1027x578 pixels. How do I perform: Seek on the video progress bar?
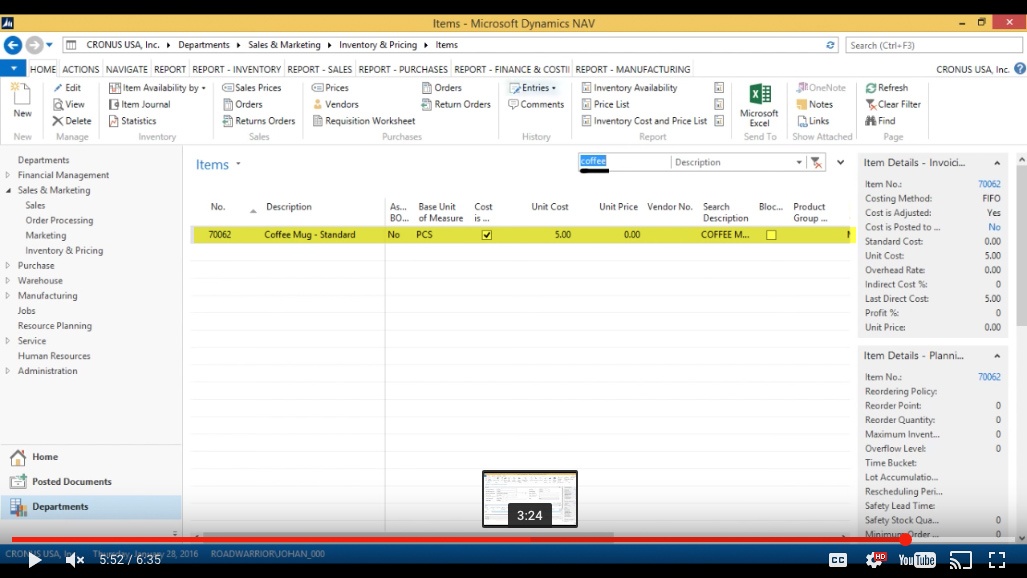pyautogui.click(x=514, y=539)
